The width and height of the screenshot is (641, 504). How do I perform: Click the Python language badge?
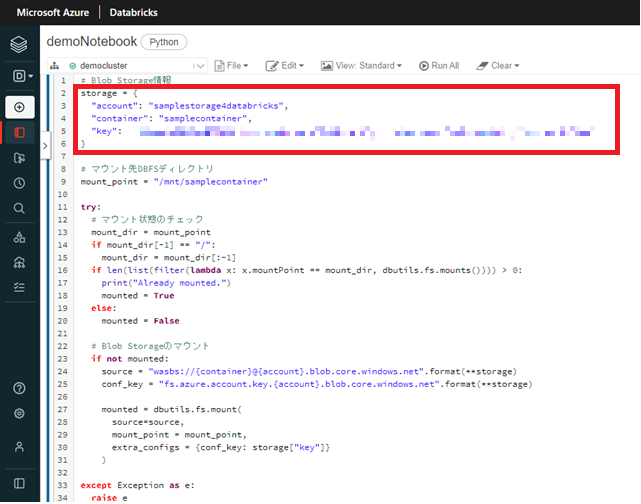click(164, 42)
